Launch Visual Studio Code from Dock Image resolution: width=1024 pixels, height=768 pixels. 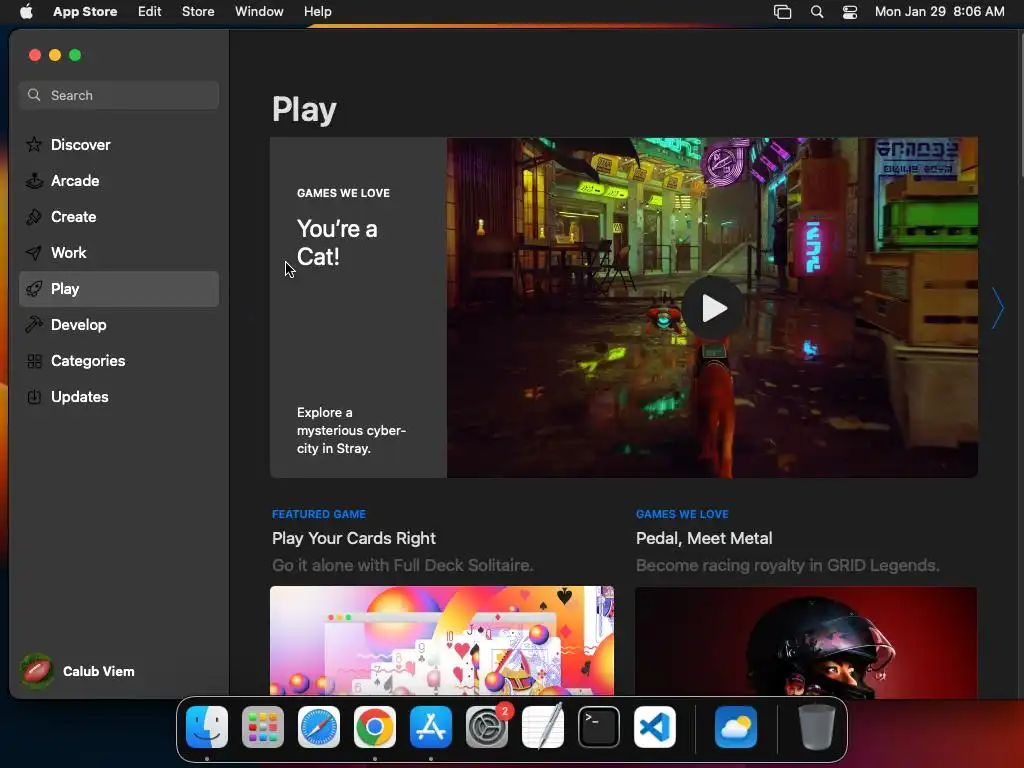655,727
